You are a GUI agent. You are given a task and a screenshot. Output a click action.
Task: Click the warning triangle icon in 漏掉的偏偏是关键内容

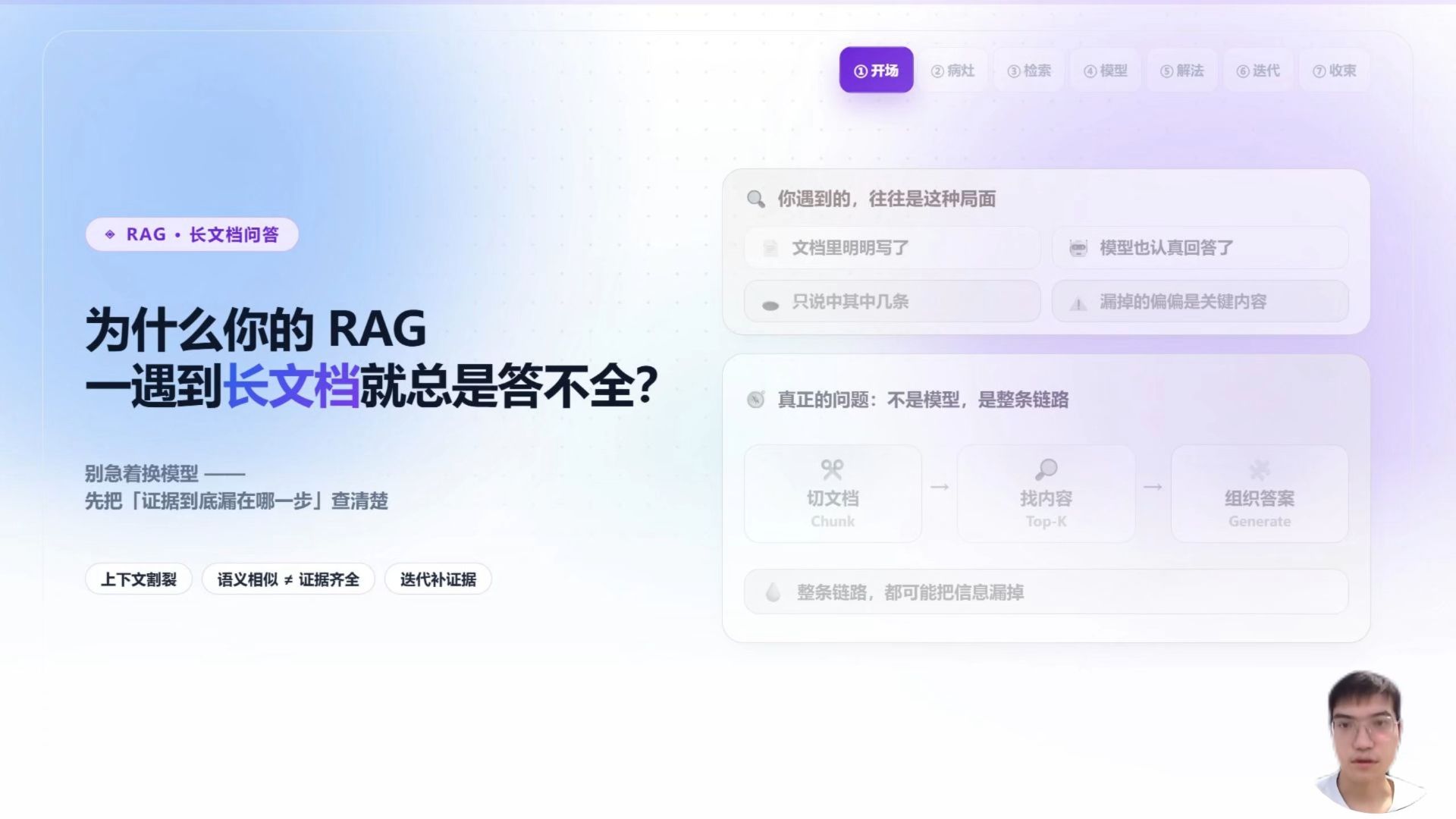tap(1078, 303)
